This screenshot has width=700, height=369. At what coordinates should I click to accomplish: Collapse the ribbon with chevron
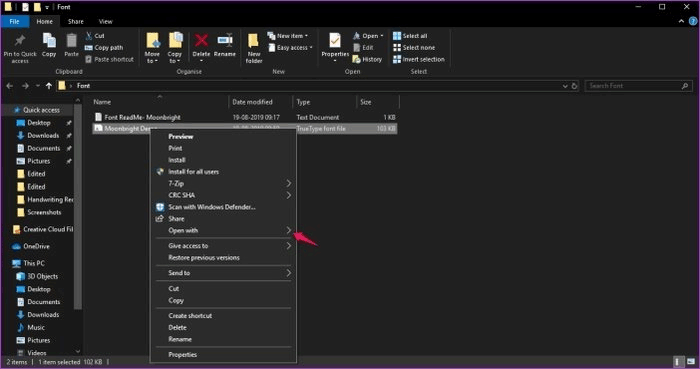click(x=681, y=21)
